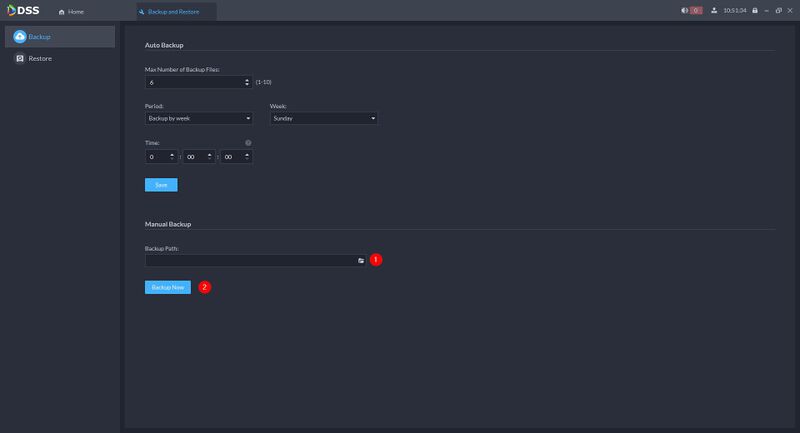Increase the seconds value in Time
Image resolution: width=800 pixels, height=433 pixels.
point(247,155)
